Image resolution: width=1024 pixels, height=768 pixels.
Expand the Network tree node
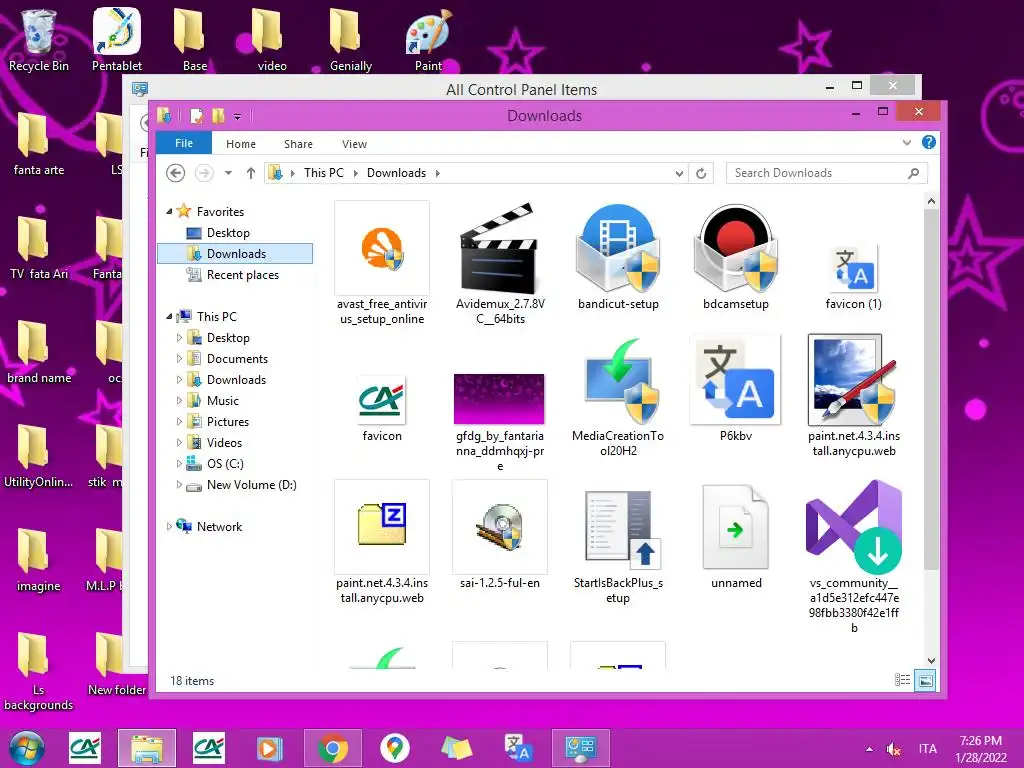(169, 526)
